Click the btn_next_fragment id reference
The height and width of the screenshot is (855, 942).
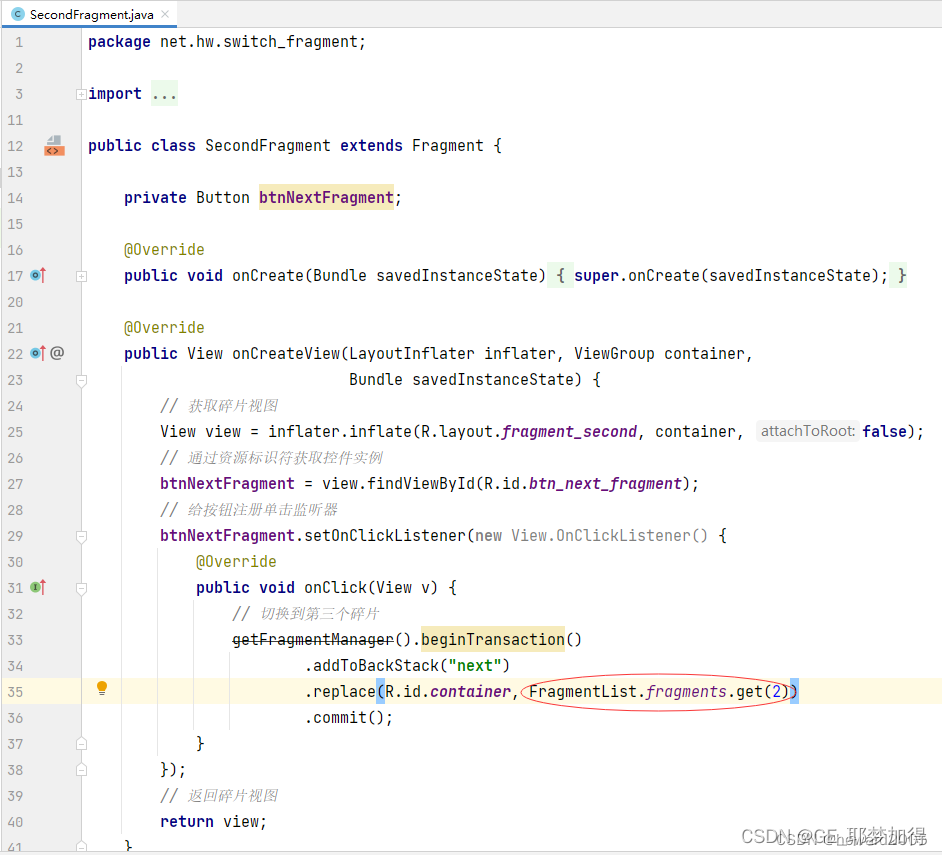click(x=605, y=484)
